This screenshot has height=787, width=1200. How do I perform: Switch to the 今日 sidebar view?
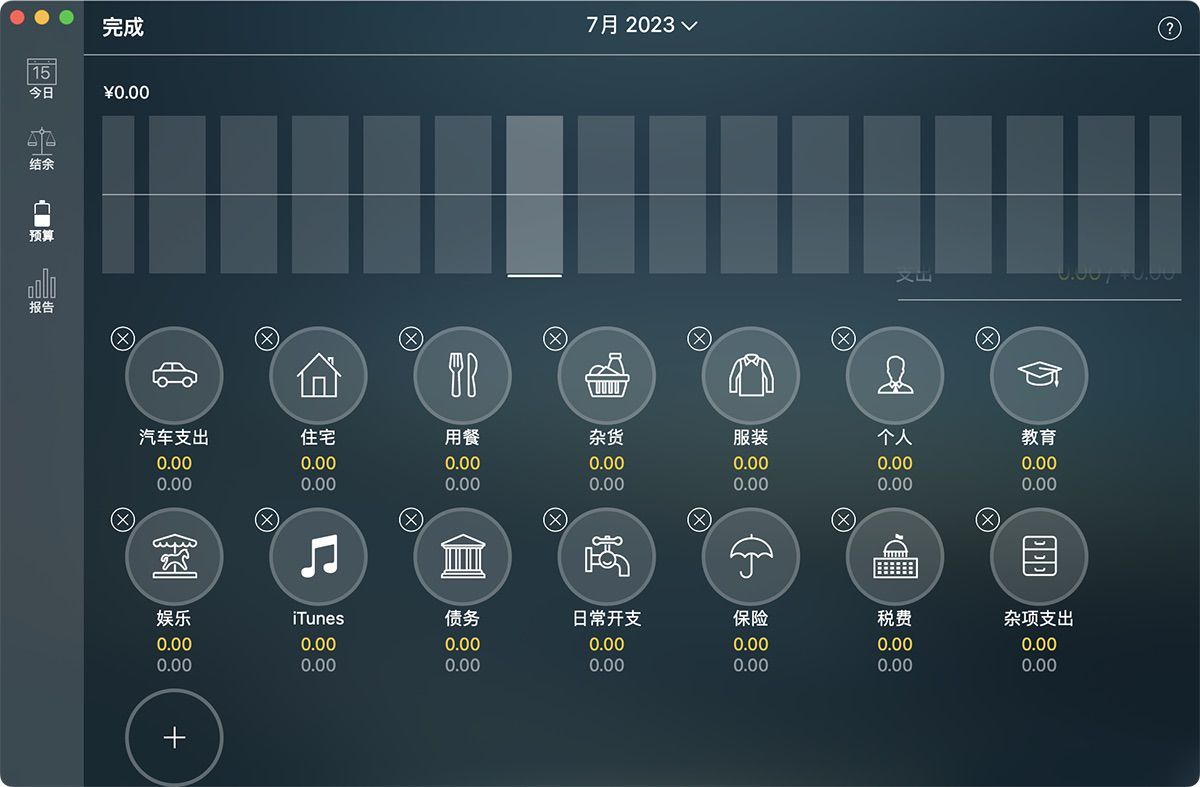click(x=40, y=78)
